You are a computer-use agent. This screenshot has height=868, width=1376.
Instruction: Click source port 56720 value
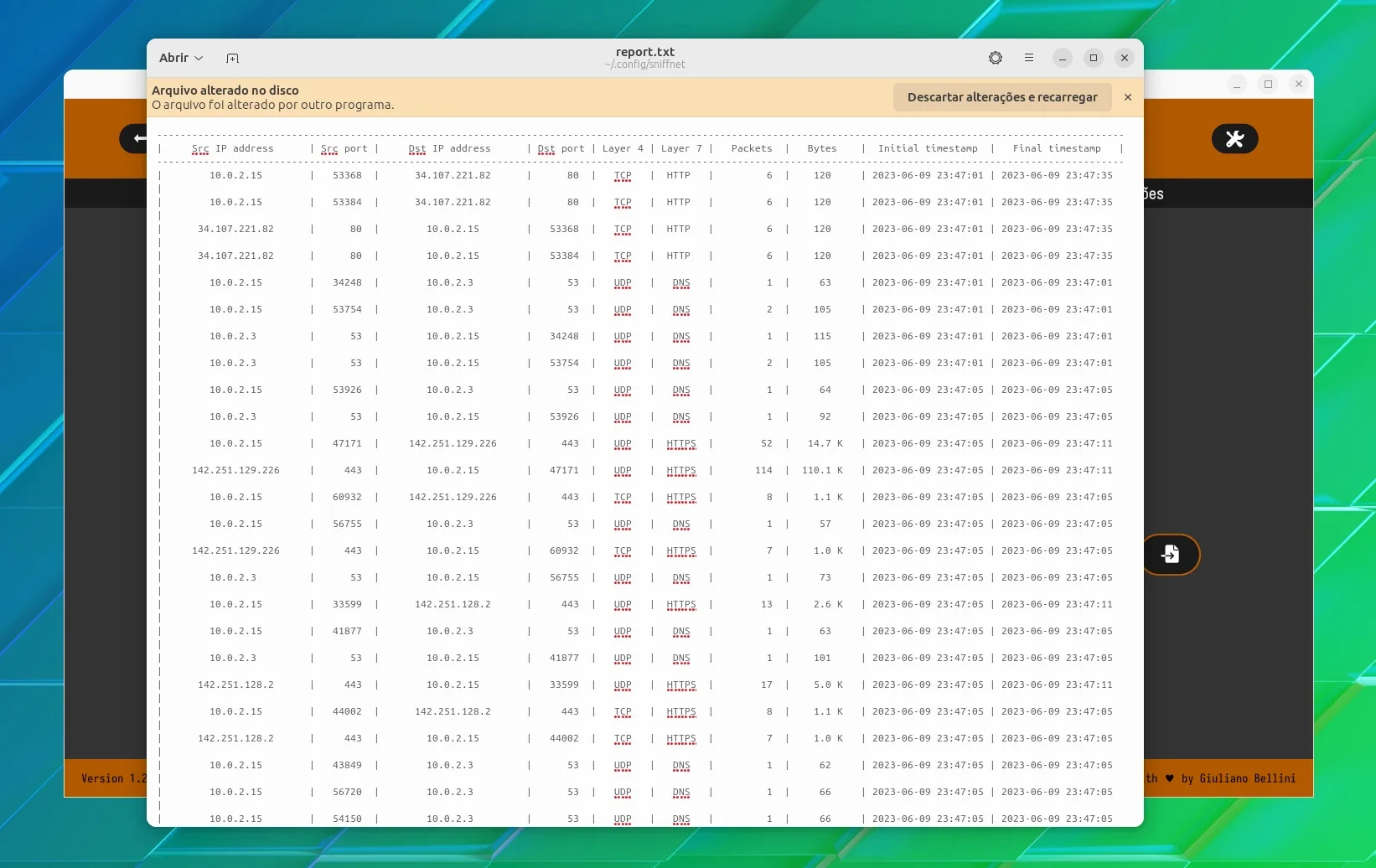coord(347,792)
